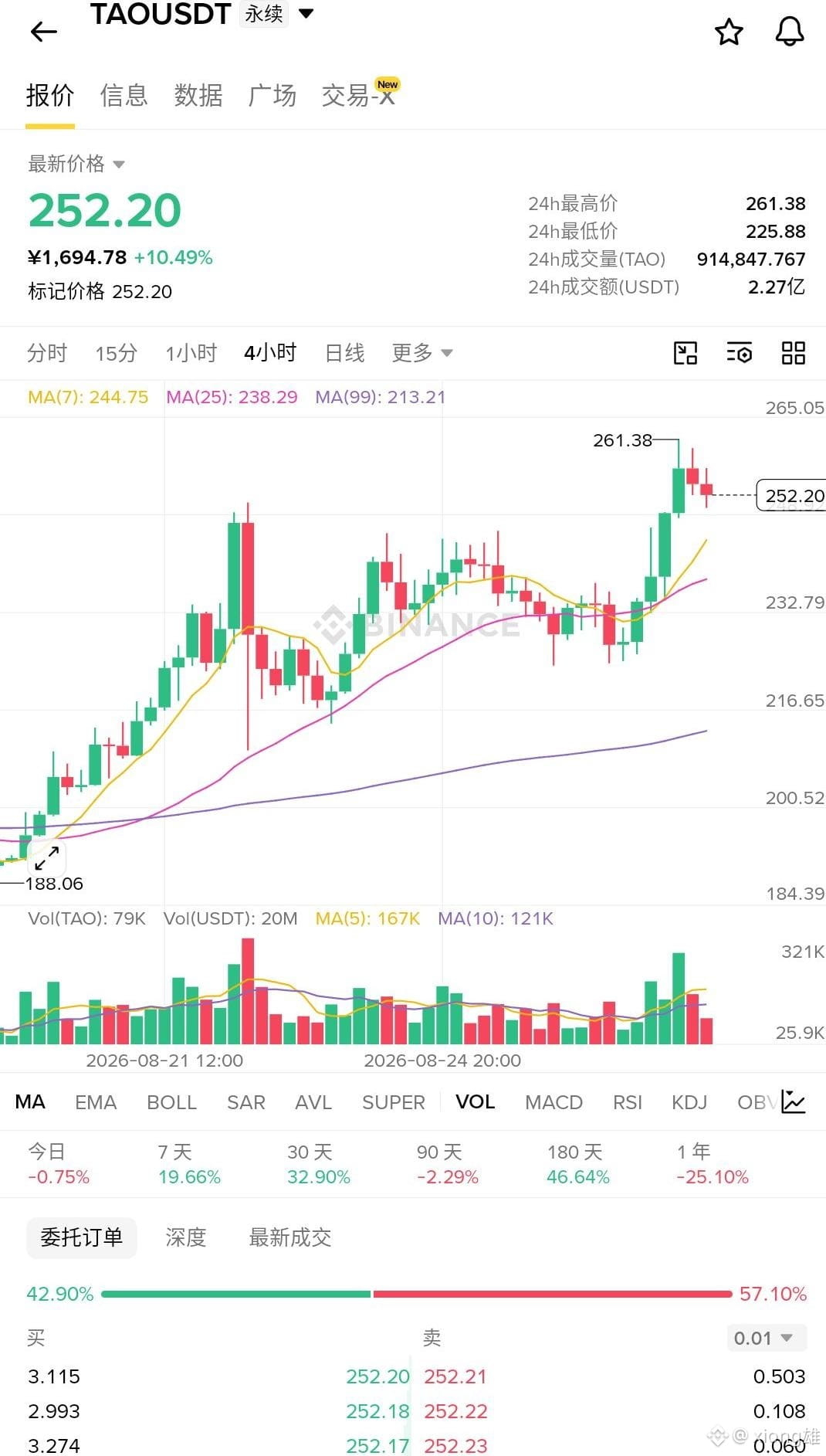
Task: Toggle the MA indicator
Action: [30, 1102]
